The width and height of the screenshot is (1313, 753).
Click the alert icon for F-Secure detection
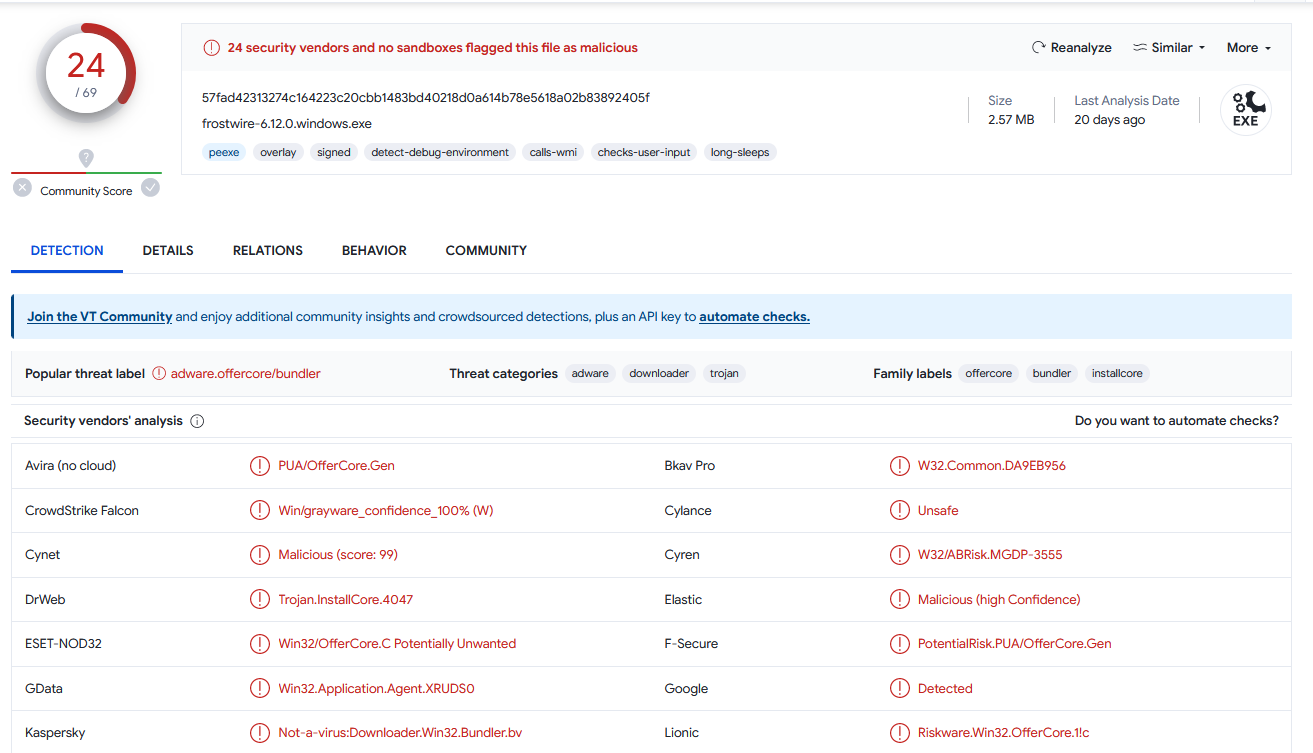click(900, 644)
